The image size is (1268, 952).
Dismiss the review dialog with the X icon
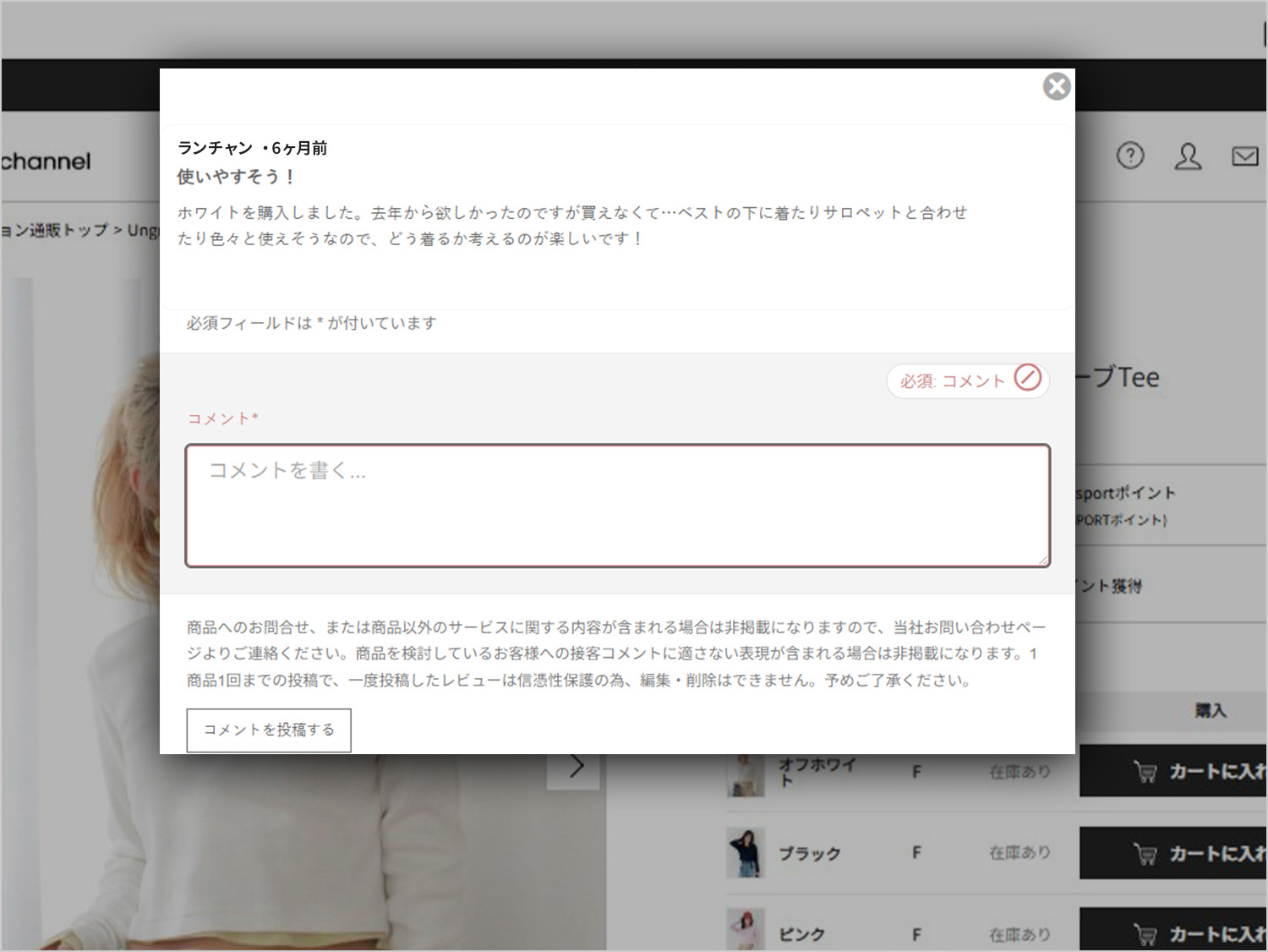(1057, 85)
